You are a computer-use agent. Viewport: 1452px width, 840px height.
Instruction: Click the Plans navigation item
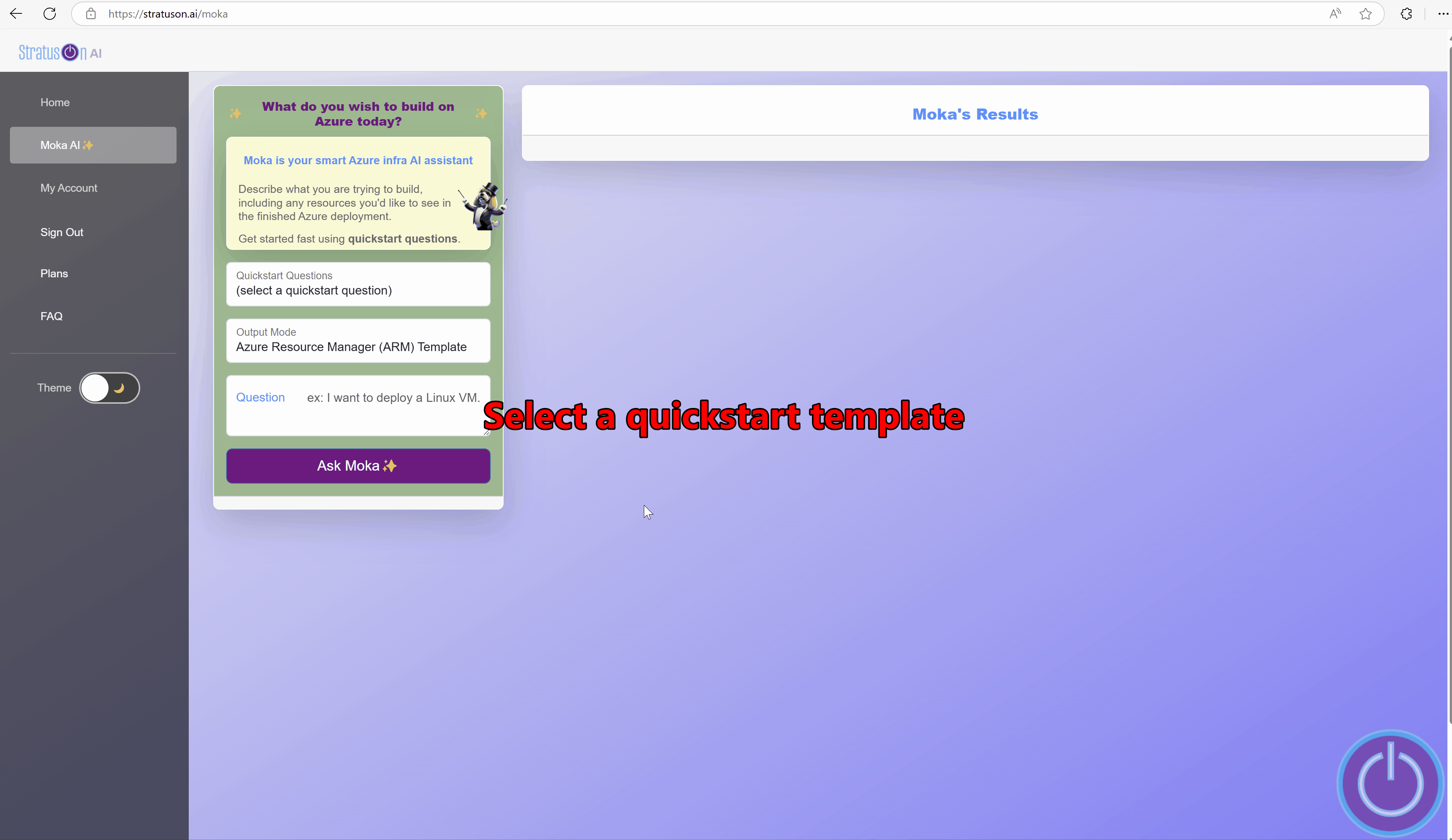click(x=54, y=273)
